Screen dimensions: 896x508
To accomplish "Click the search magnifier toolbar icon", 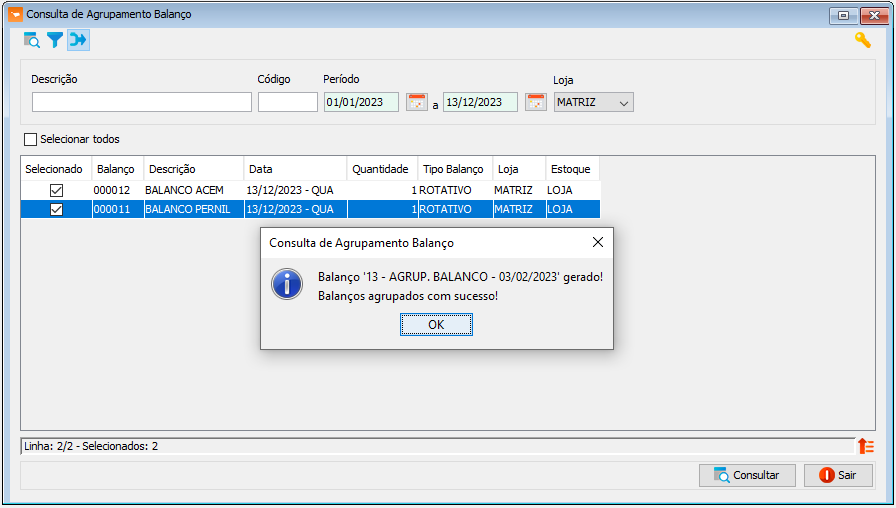I will (x=32, y=40).
